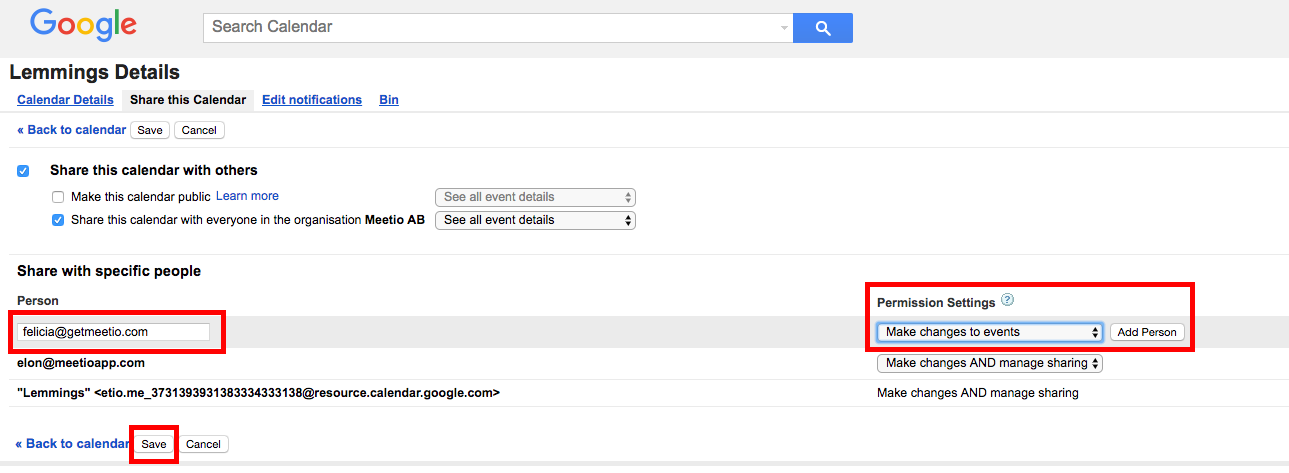This screenshot has height=473, width=1289.
Task: Uncheck share with organisation Meetio AB checkbox
Action: coord(58,220)
